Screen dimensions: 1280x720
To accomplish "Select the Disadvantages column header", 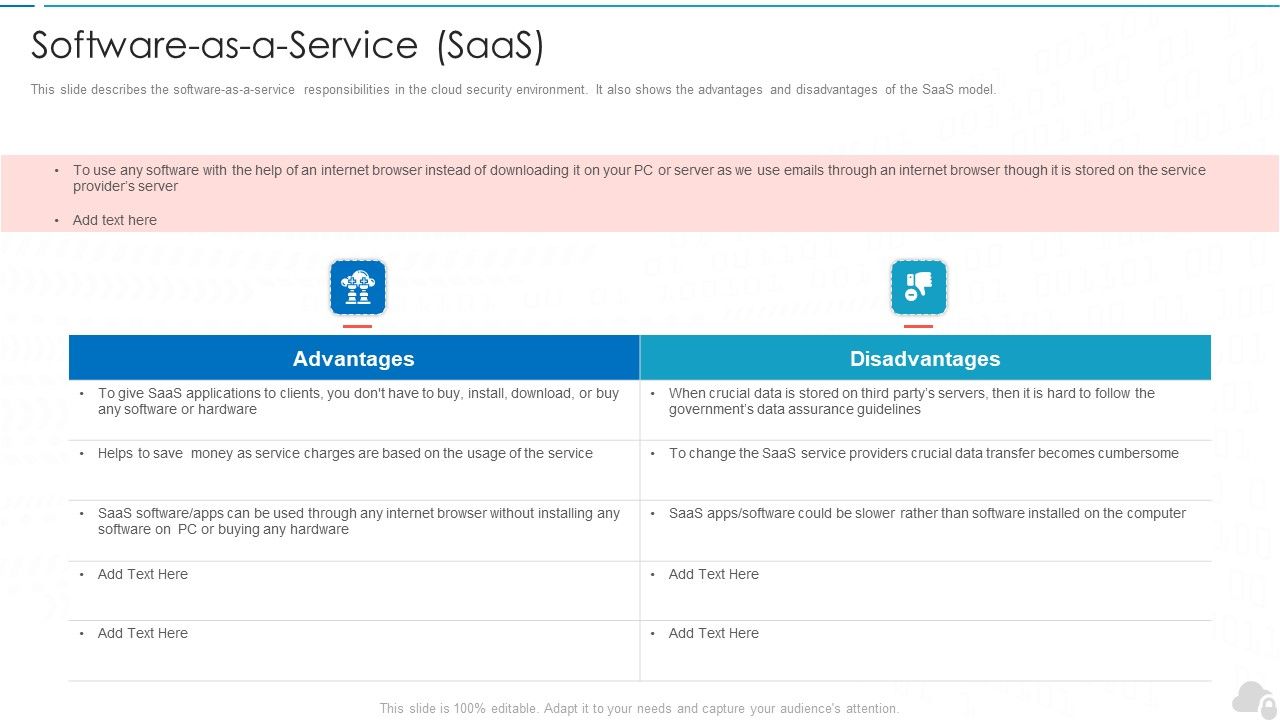I will coord(925,358).
